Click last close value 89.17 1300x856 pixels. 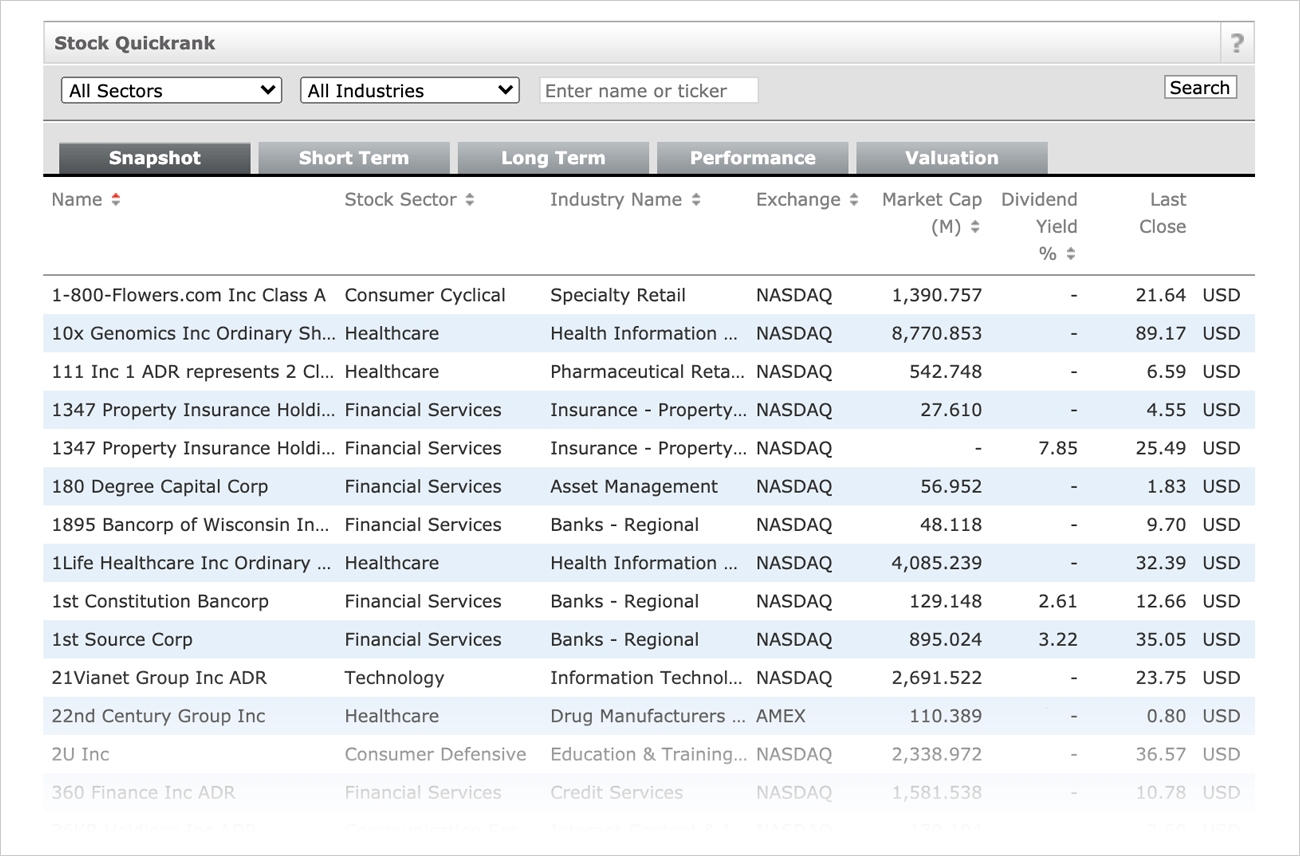click(1161, 333)
